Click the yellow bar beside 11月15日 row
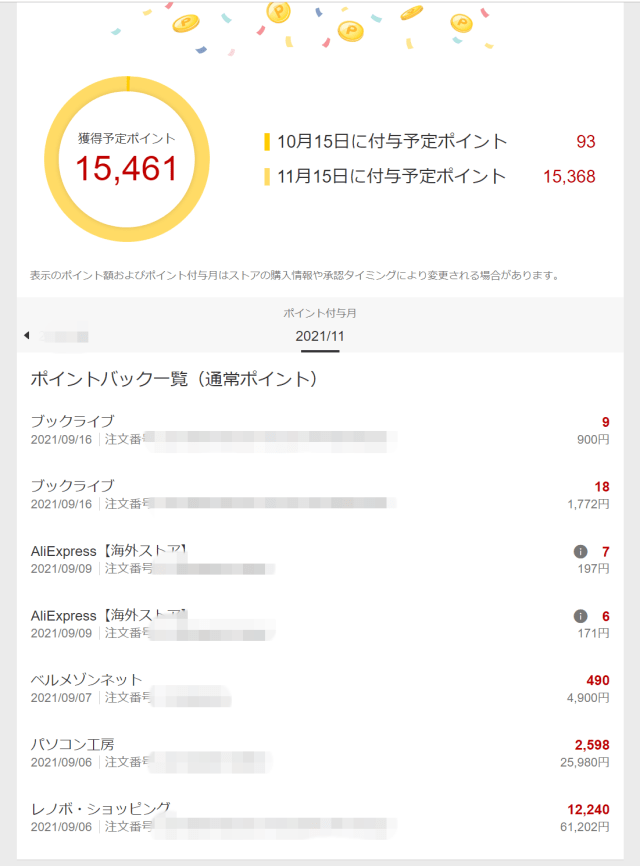The height and width of the screenshot is (866, 640). [x=268, y=176]
